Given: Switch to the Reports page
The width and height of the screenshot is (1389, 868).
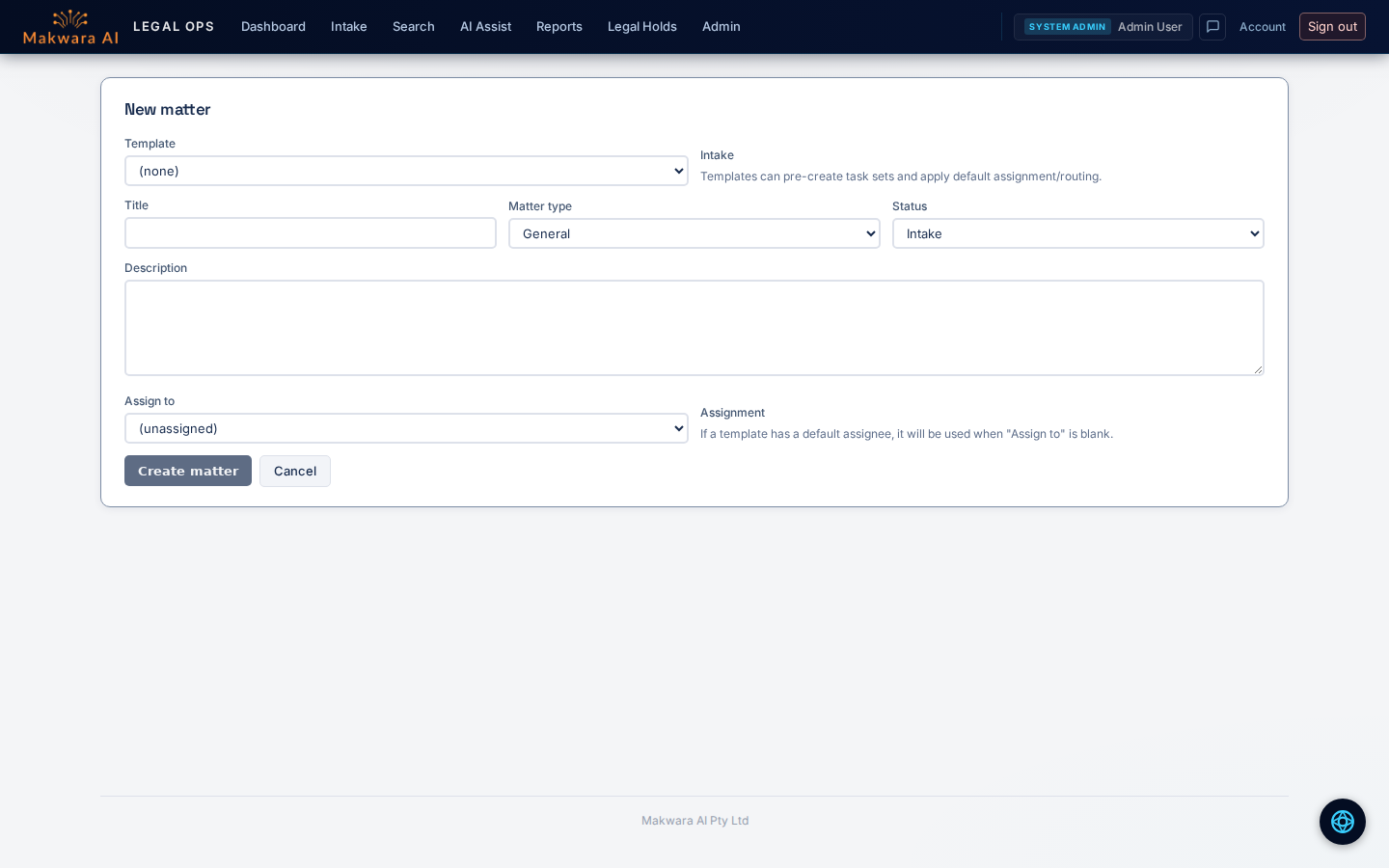Looking at the screenshot, I should (558, 27).
